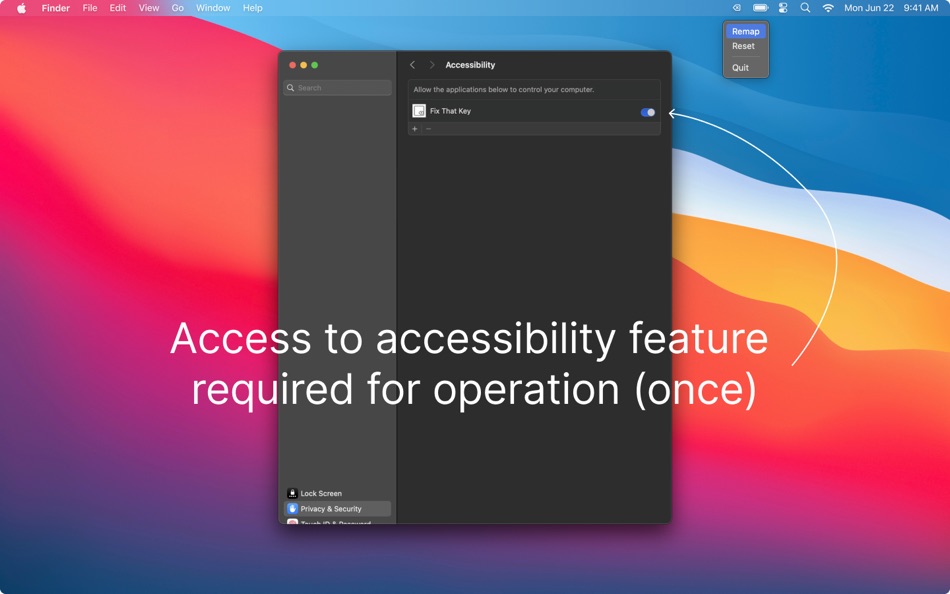
Task: Click the Search field in System Settings
Action: [335, 87]
